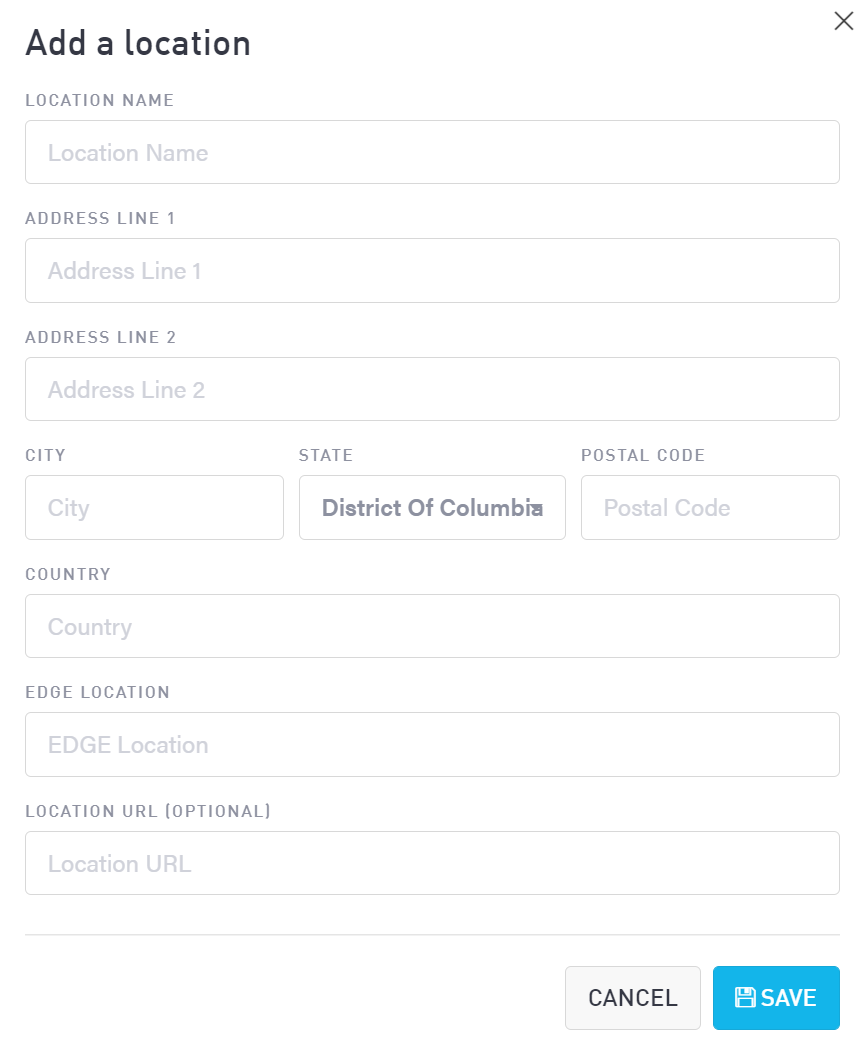Click the EDGE LOCATION field label
Screen dimensions: 862x1045
[x=98, y=692]
